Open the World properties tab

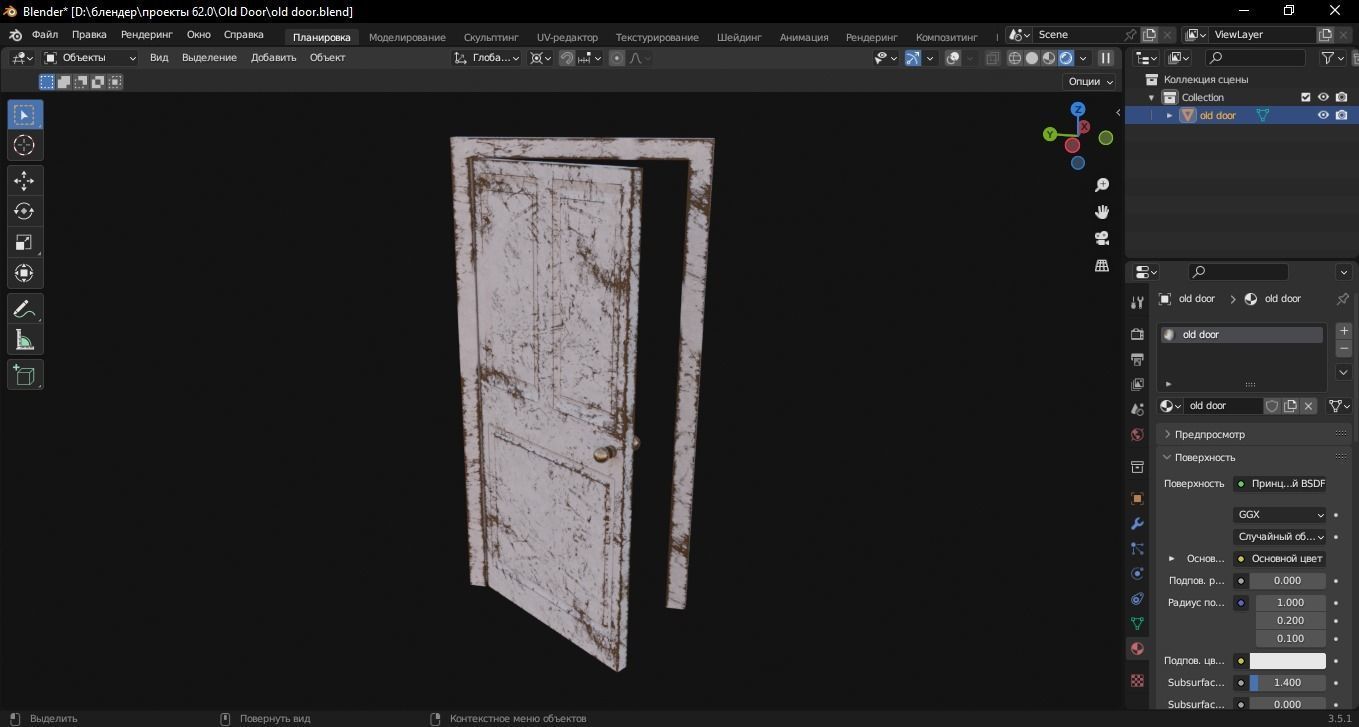pos(1137,434)
